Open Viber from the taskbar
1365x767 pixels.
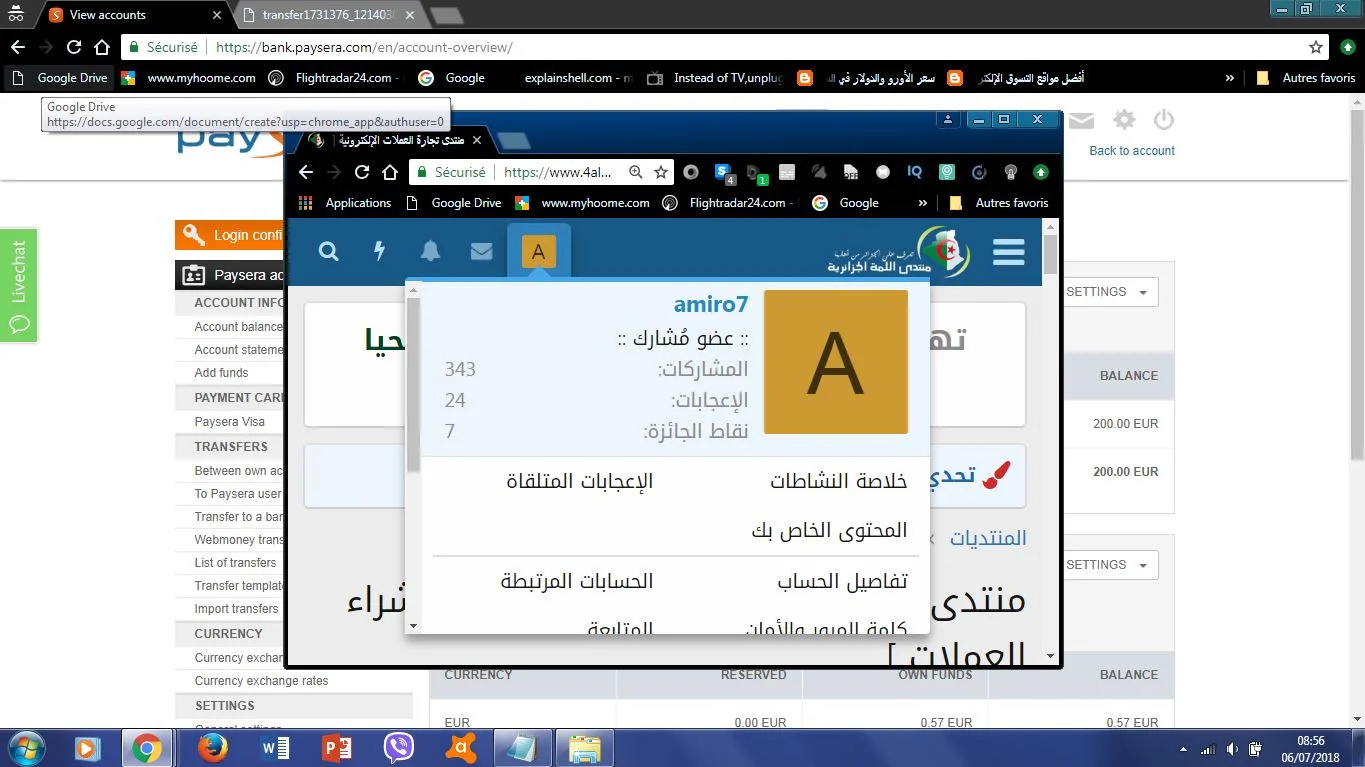click(399, 747)
